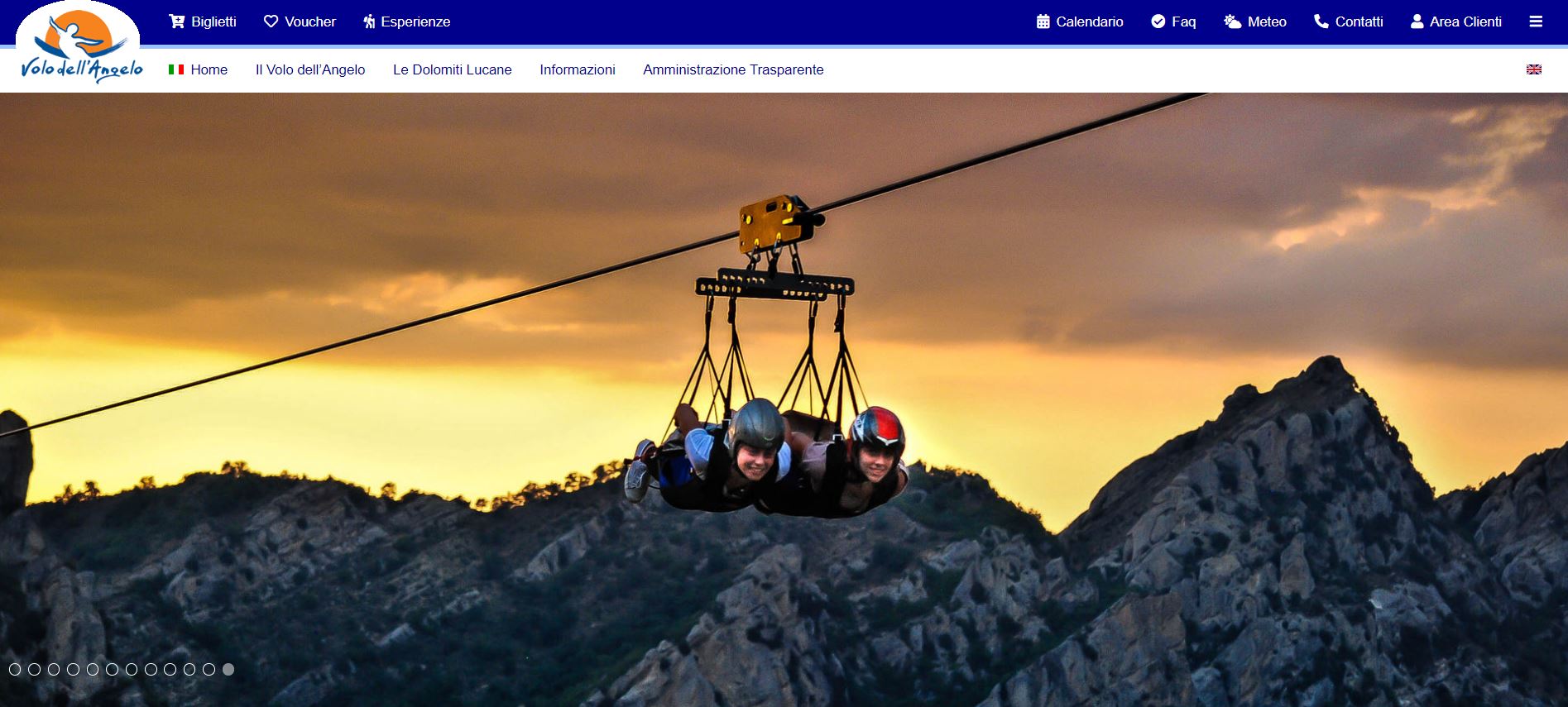
Task: Select the tenth slideshow dot
Action: pos(189,669)
